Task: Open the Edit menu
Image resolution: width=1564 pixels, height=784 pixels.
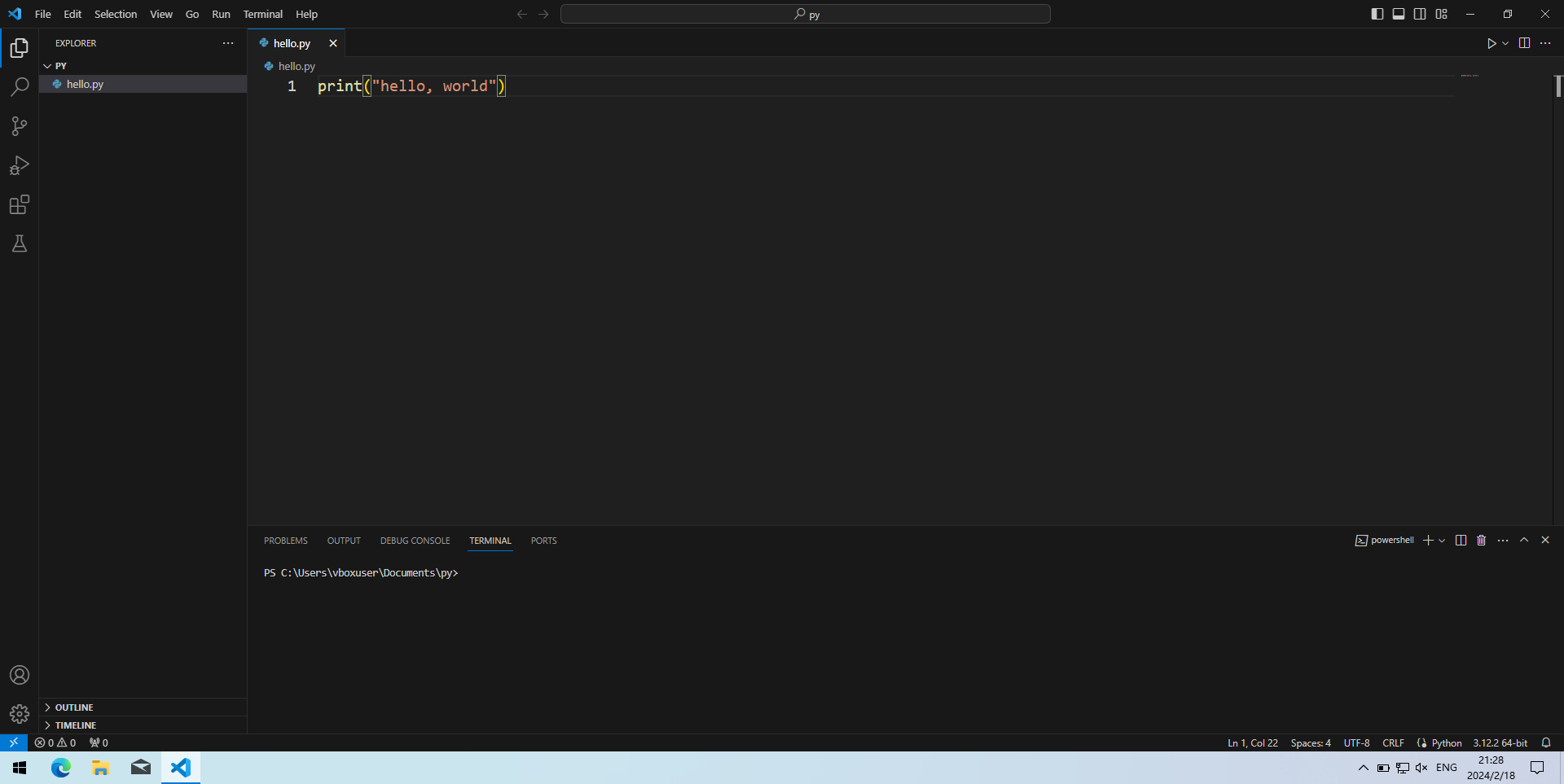Action: 72,14
